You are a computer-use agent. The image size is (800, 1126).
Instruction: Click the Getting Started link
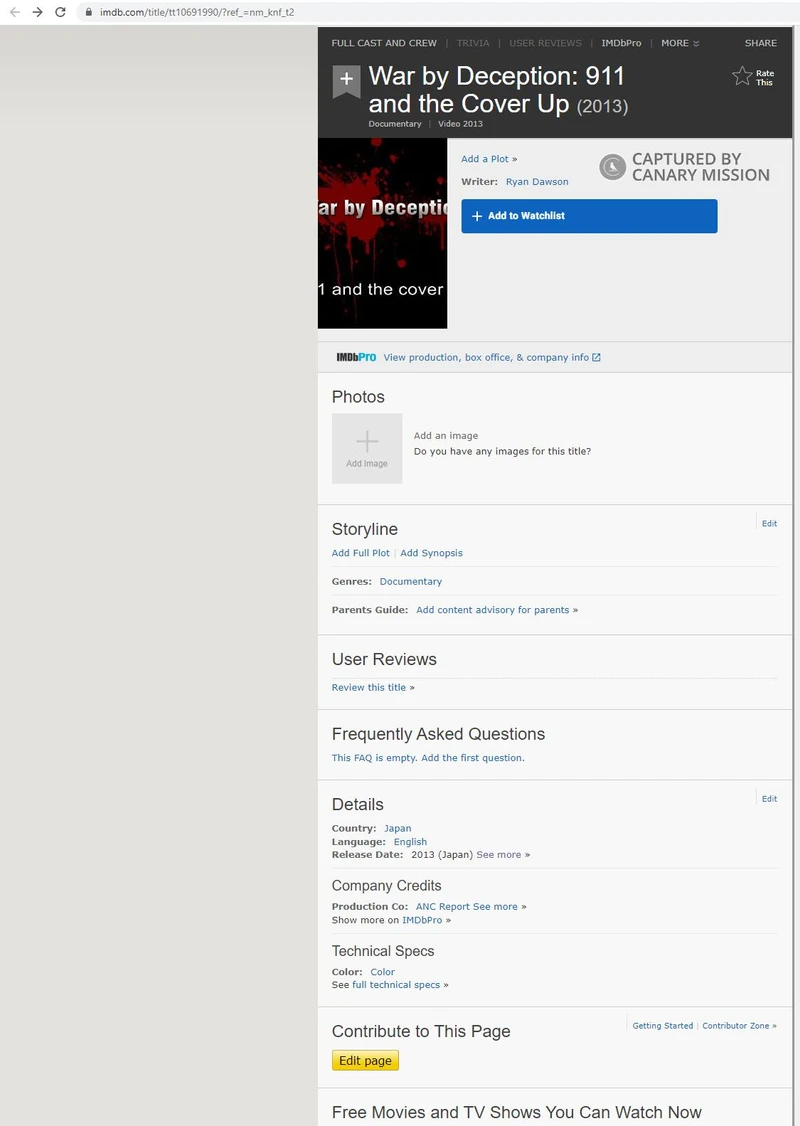point(663,1025)
